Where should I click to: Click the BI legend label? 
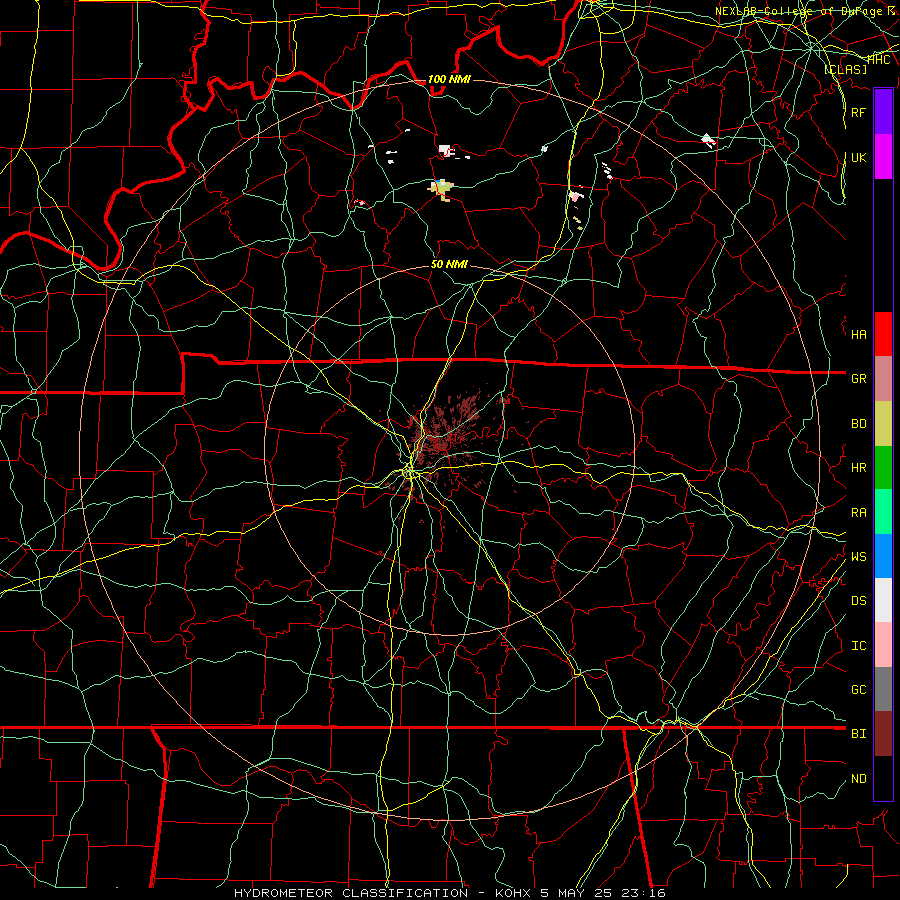click(x=858, y=734)
